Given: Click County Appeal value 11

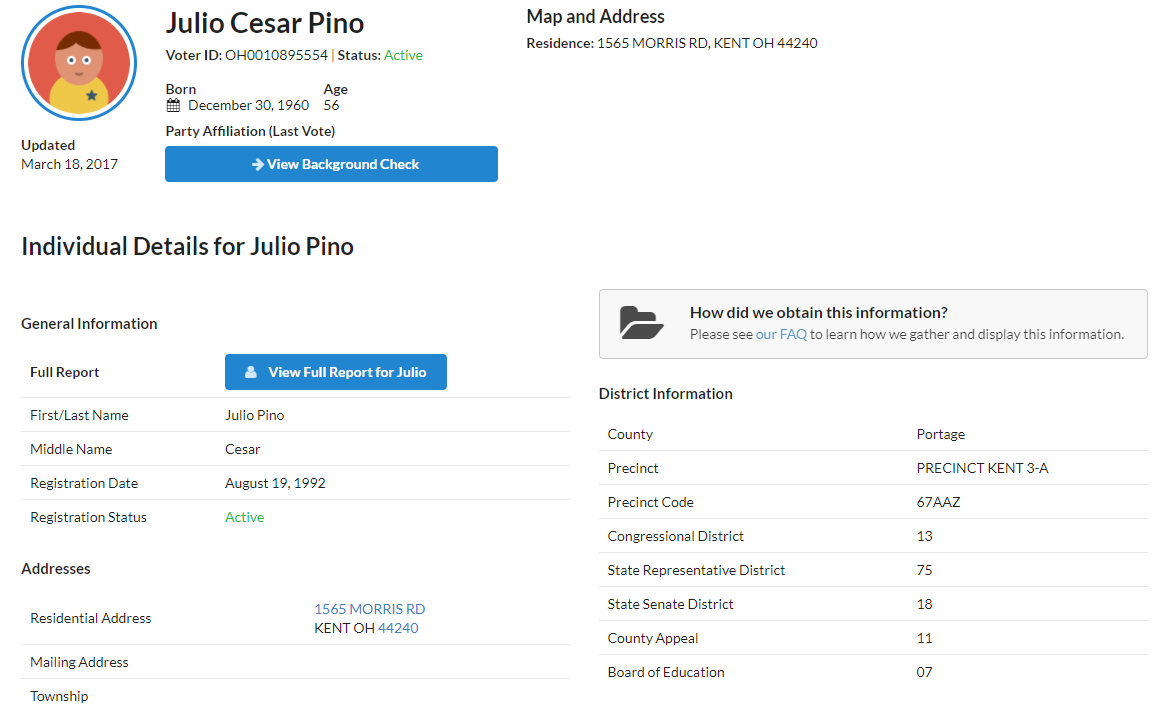Looking at the screenshot, I should 924,638.
